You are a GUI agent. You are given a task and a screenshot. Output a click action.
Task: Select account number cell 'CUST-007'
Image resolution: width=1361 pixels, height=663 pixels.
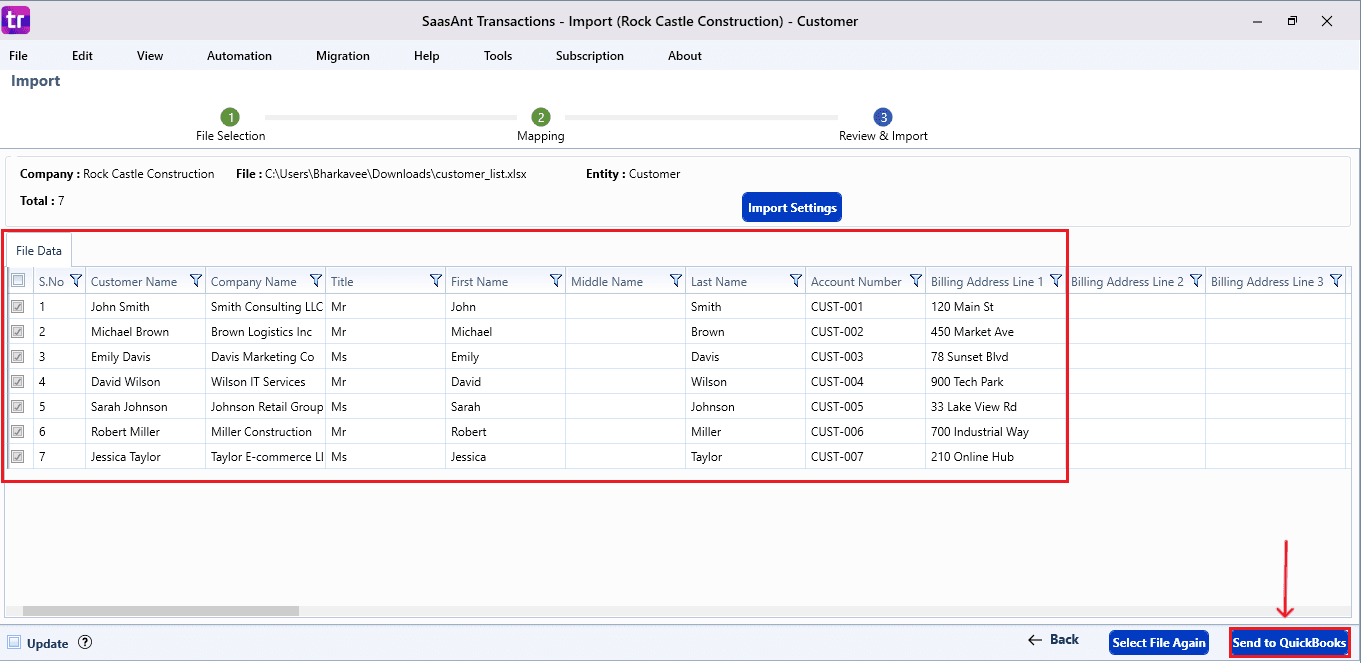pyautogui.click(x=866, y=457)
